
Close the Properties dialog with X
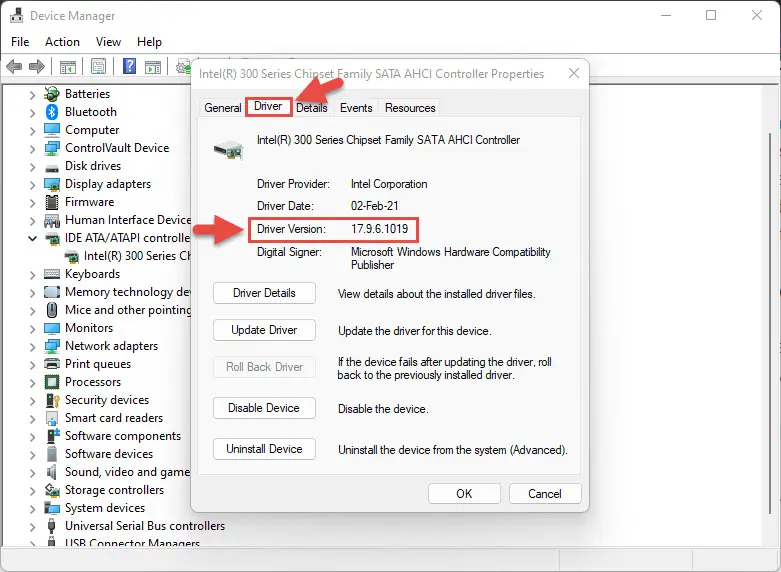click(x=574, y=73)
